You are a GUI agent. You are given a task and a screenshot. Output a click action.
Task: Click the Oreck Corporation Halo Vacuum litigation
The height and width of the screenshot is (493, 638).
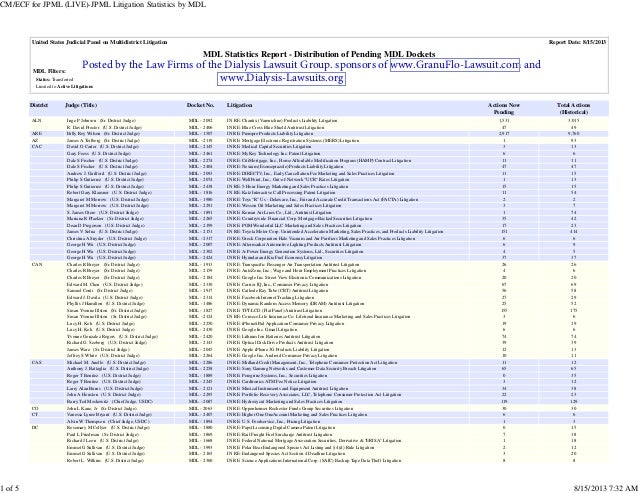pyautogui.click(x=321, y=238)
